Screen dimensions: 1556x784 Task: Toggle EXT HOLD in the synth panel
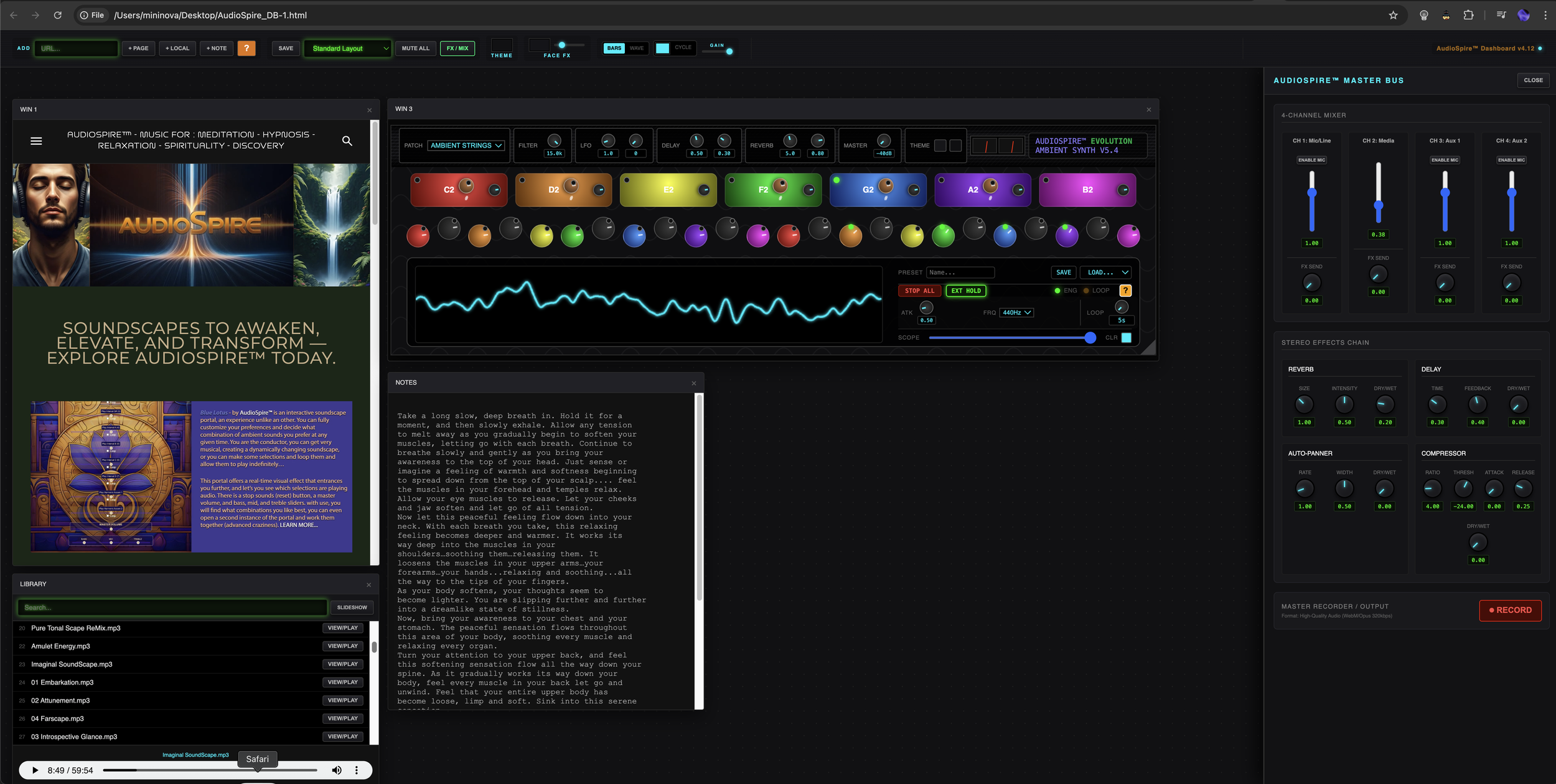(965, 291)
